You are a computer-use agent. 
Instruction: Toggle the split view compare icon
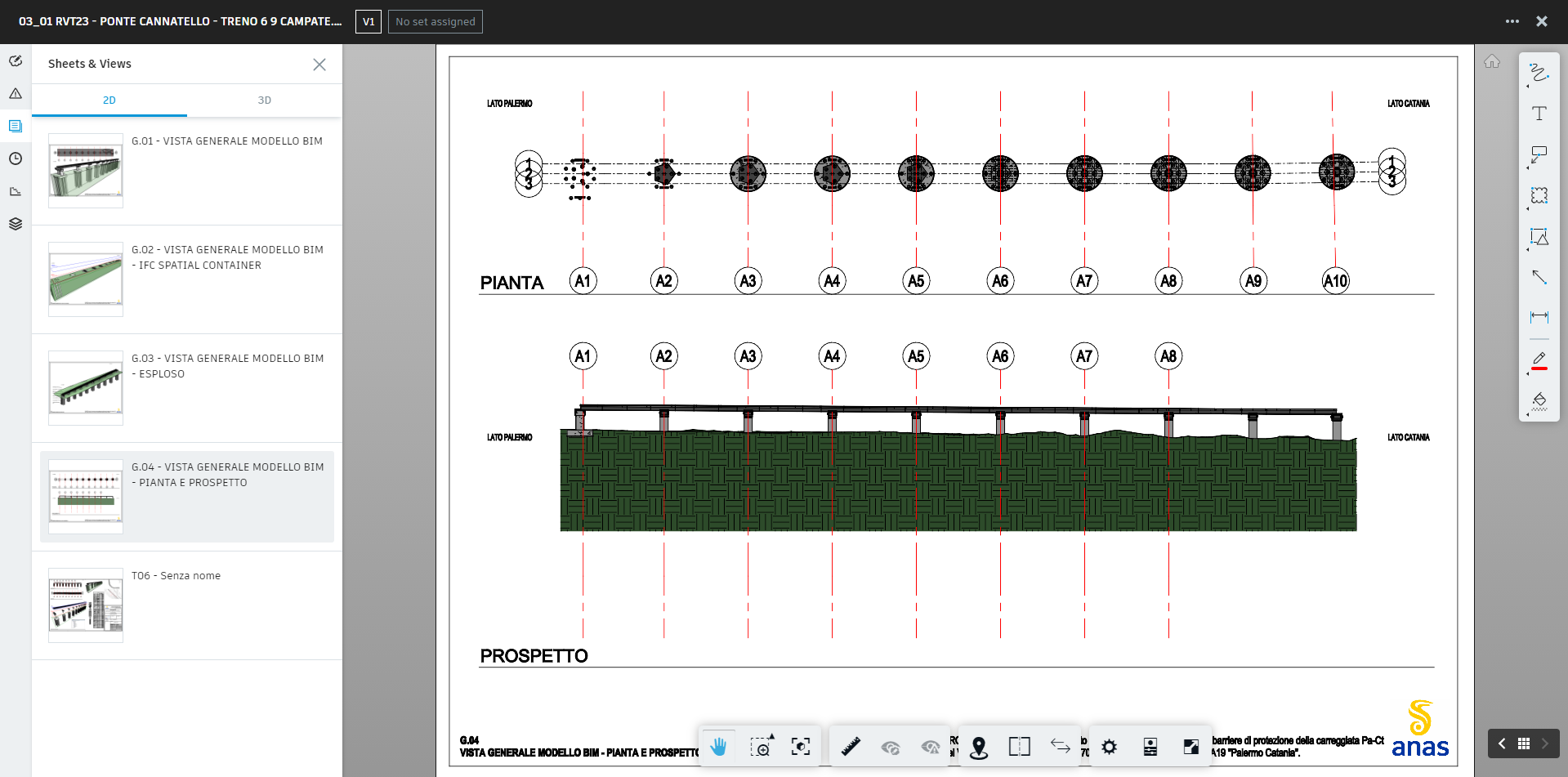coord(1019,747)
